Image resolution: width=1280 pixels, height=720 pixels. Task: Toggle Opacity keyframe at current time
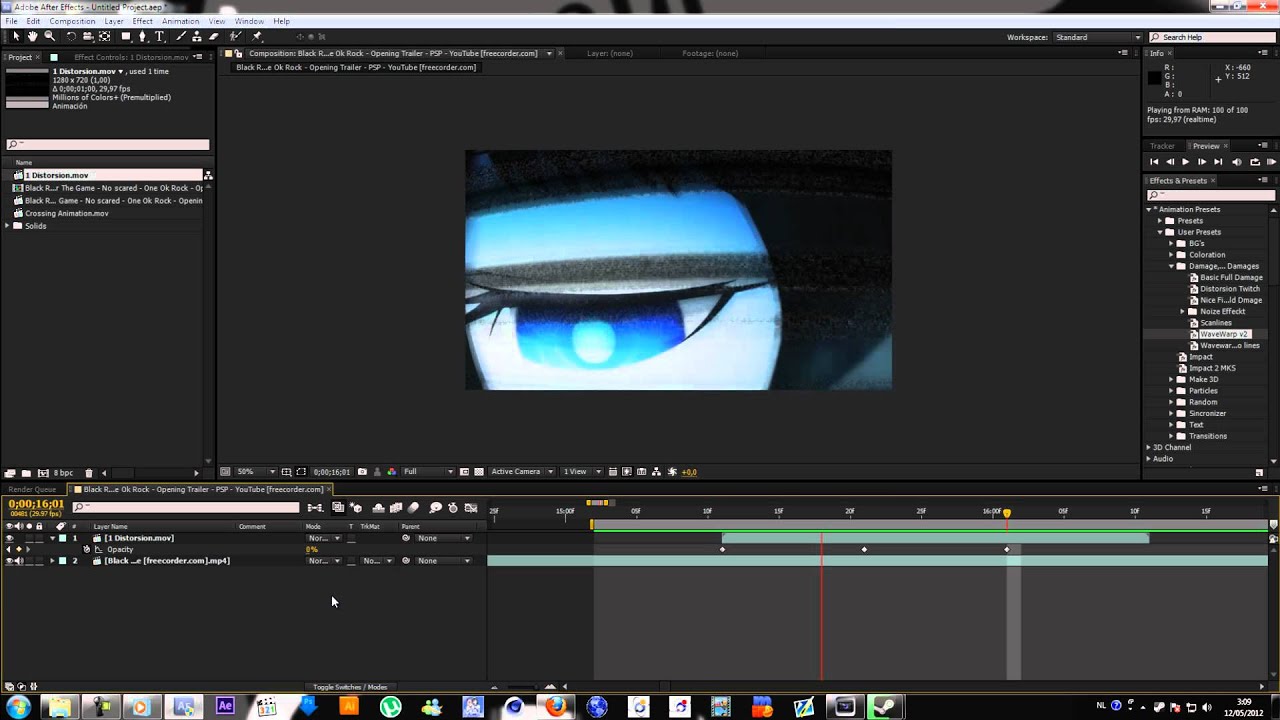pos(19,549)
